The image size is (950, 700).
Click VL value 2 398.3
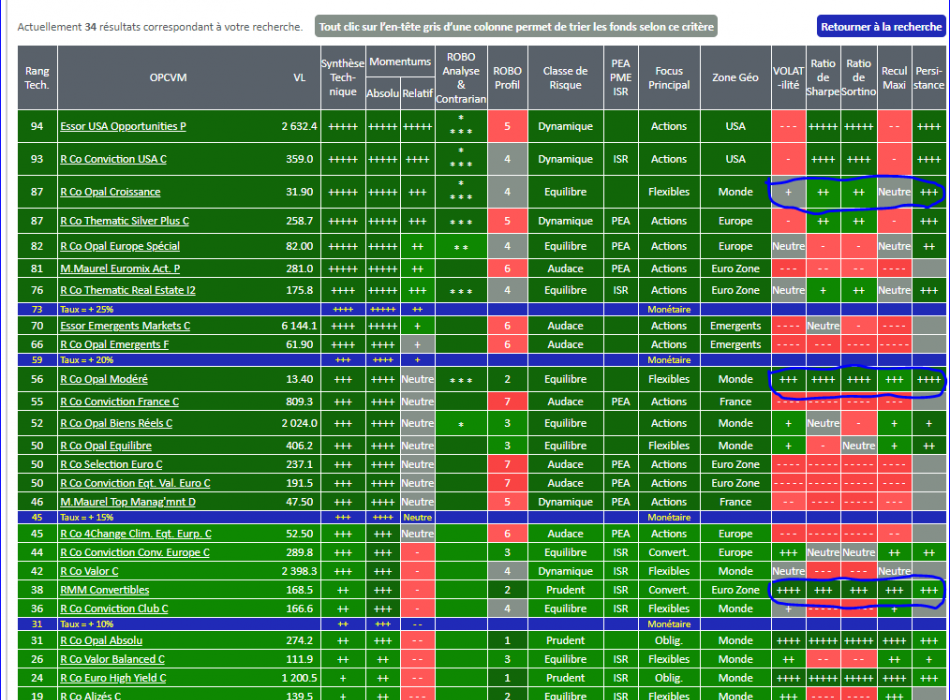pyautogui.click(x=299, y=571)
